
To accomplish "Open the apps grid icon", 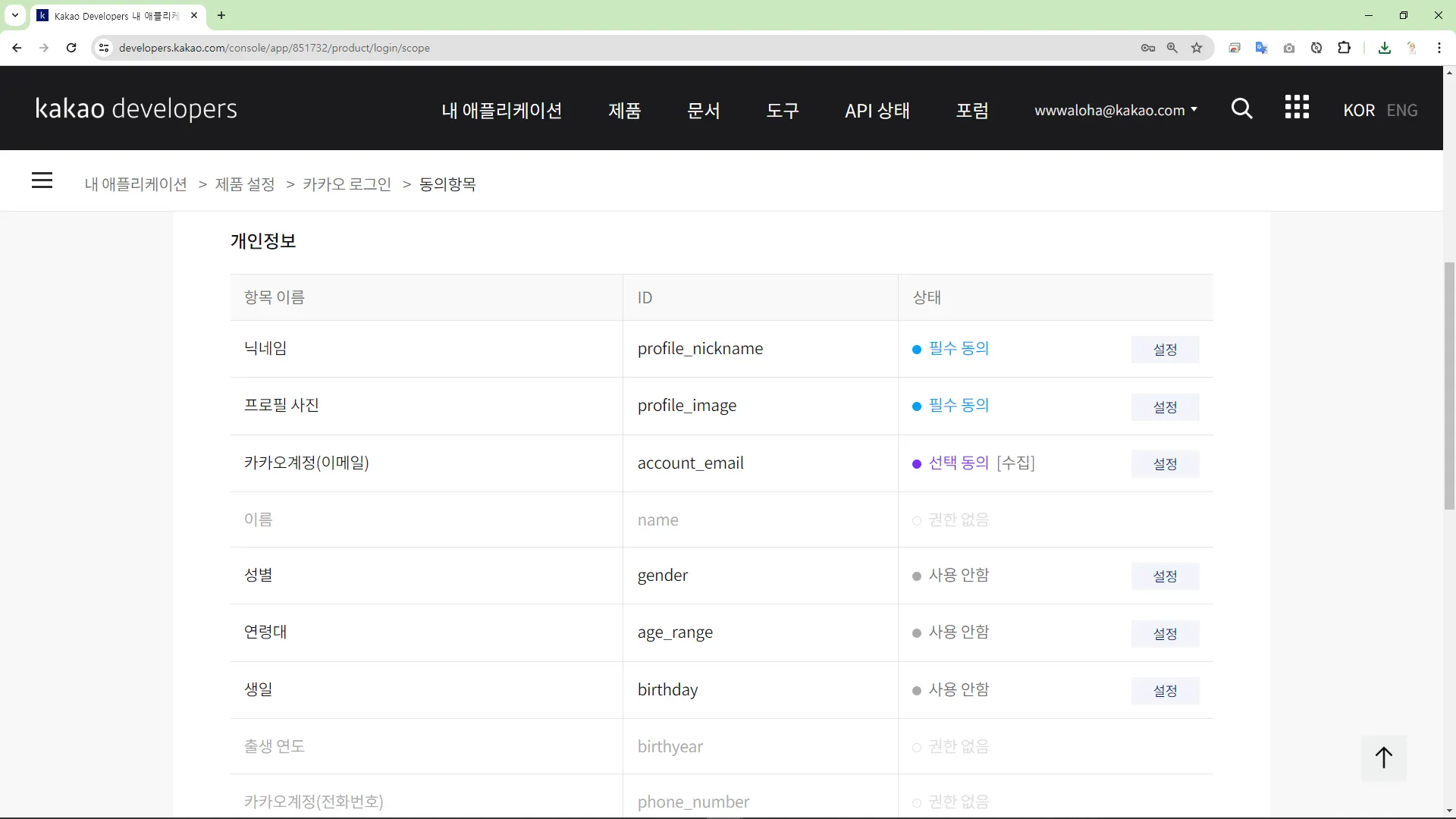I will (1297, 108).
